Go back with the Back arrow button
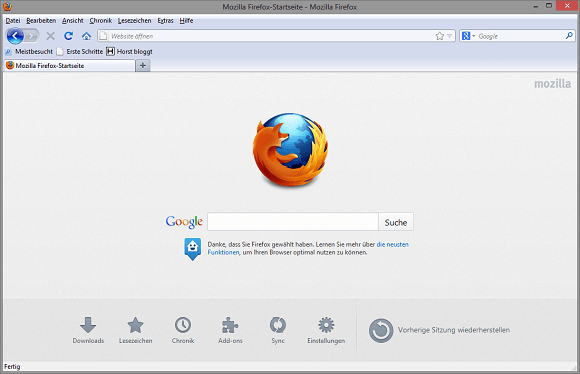The image size is (580, 374). coord(15,36)
